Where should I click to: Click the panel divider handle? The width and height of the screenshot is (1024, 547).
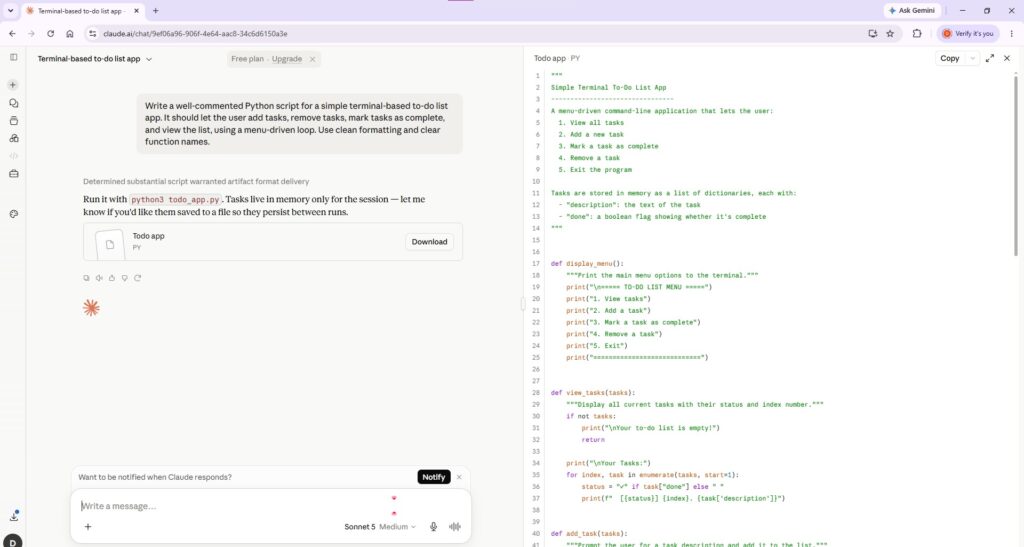523,304
